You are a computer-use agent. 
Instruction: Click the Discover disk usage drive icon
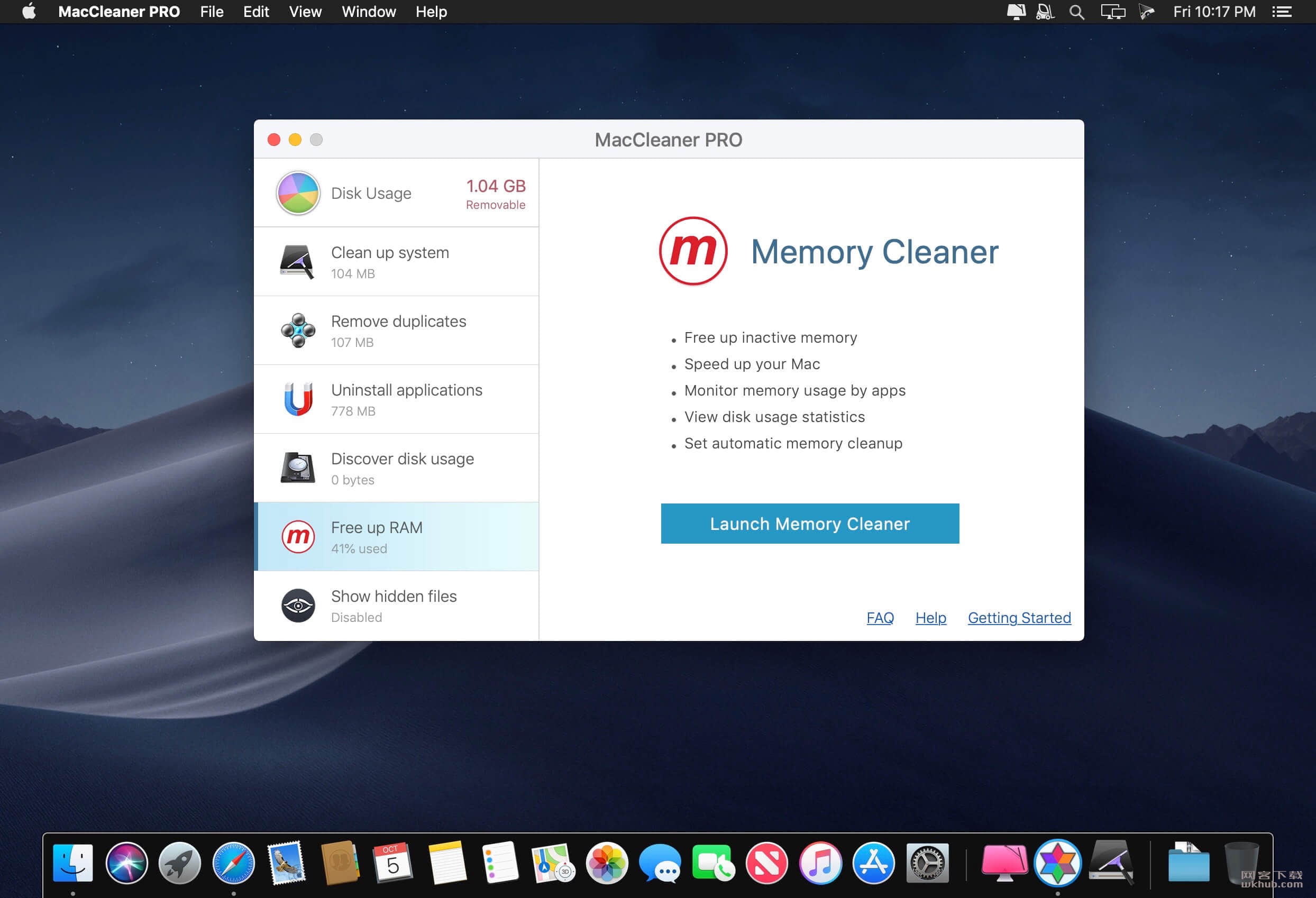(298, 468)
